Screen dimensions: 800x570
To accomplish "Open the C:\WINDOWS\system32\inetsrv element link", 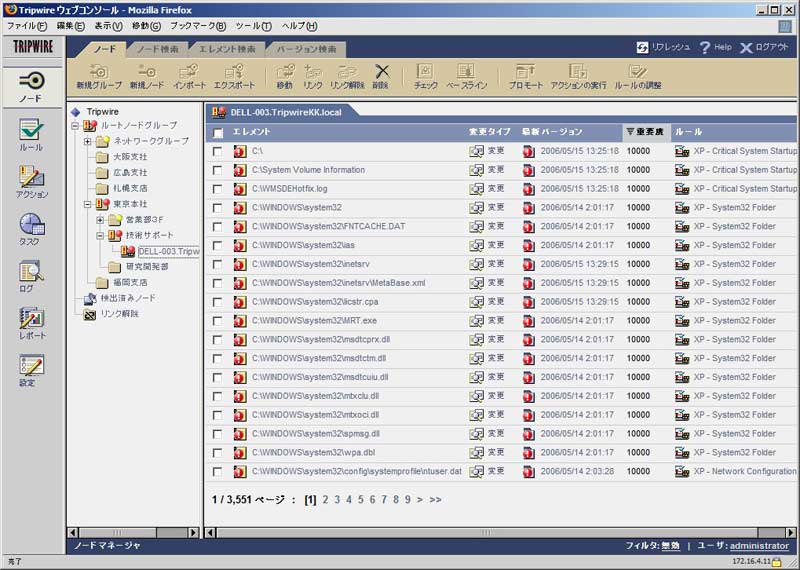I will tap(311, 264).
